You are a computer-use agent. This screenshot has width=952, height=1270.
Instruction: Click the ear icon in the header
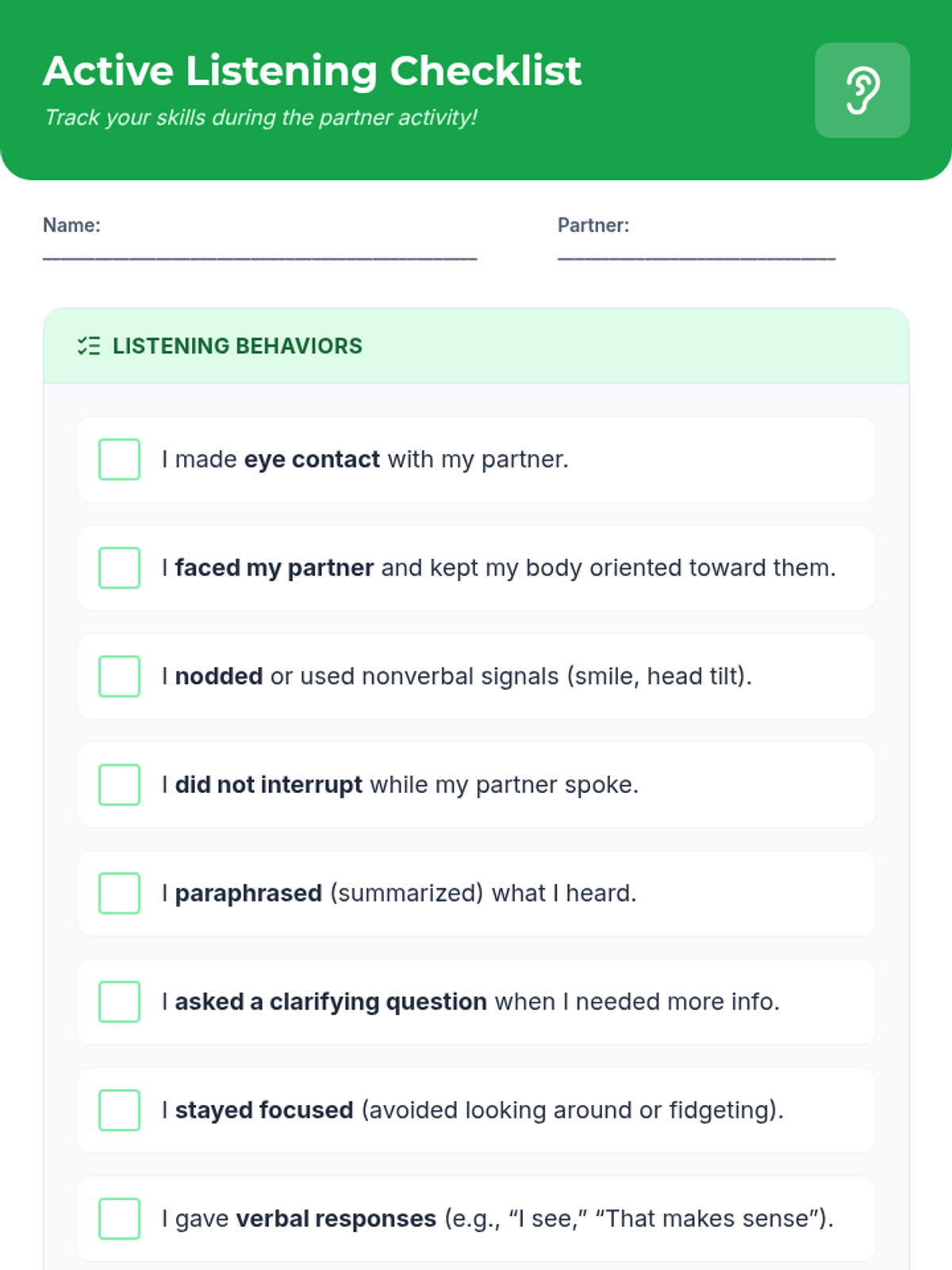click(x=862, y=90)
